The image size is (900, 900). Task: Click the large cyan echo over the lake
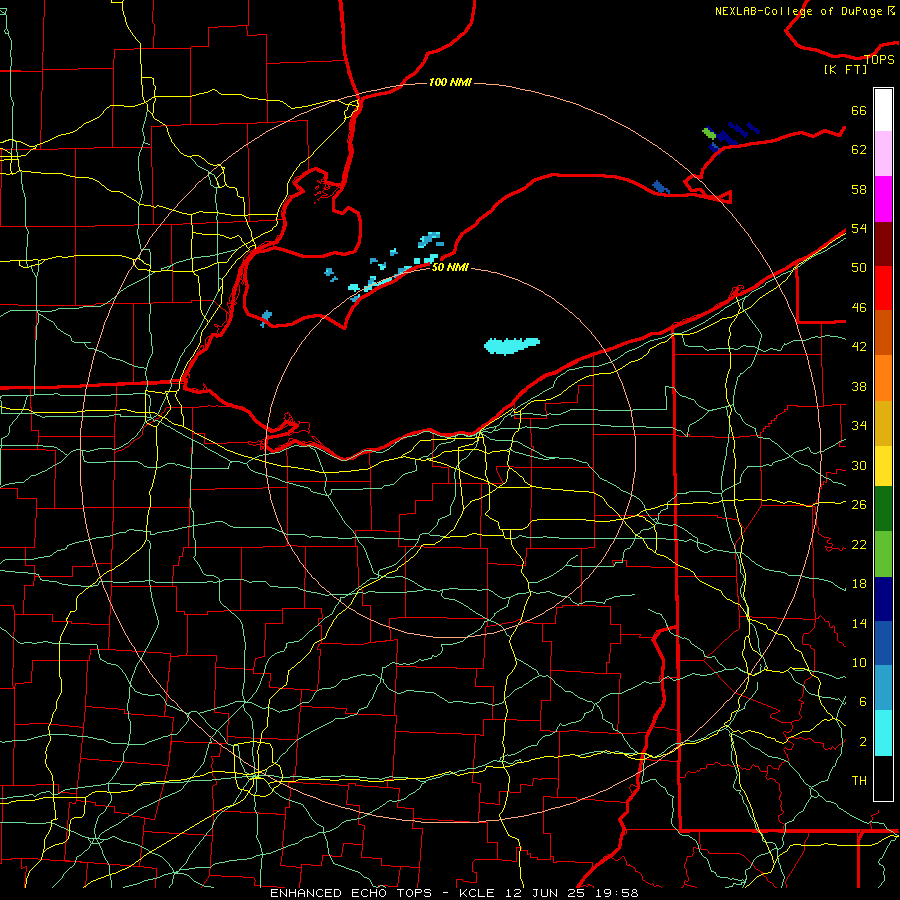click(511, 346)
